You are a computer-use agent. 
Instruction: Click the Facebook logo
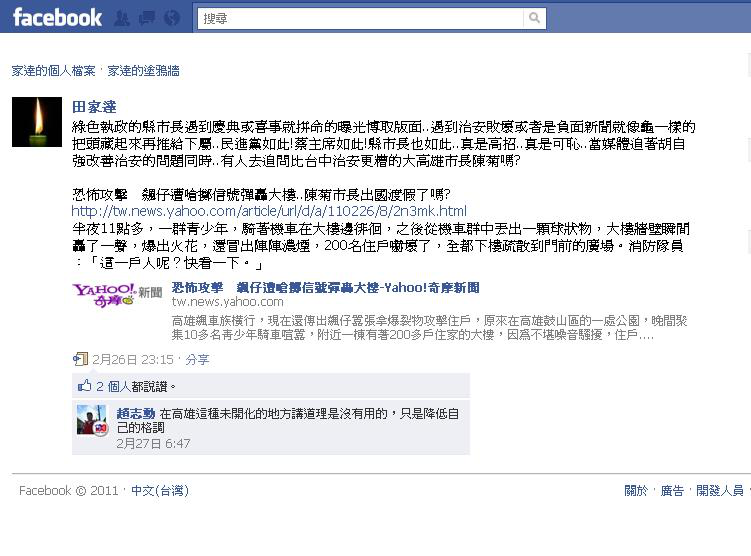pos(57,18)
